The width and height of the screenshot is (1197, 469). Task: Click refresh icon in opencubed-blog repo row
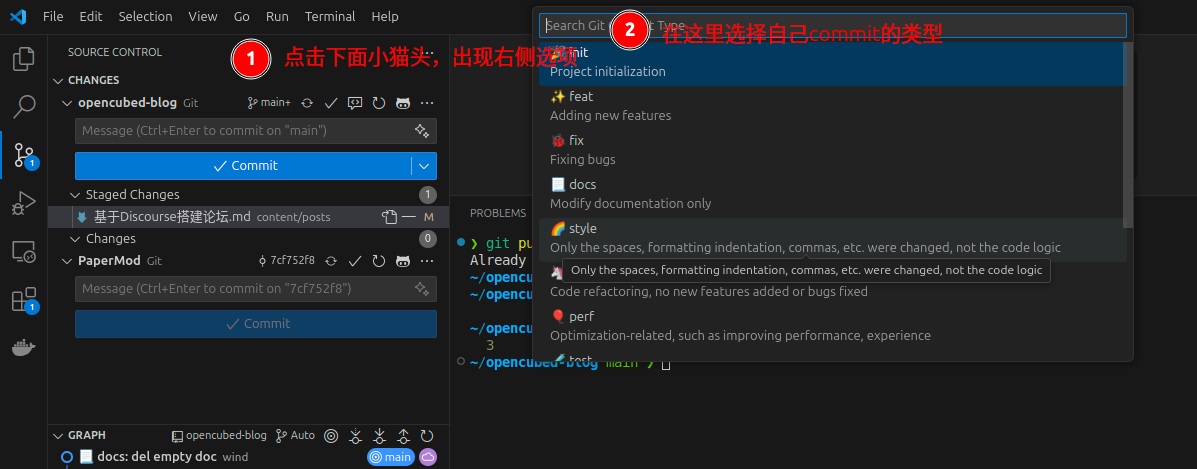379,103
